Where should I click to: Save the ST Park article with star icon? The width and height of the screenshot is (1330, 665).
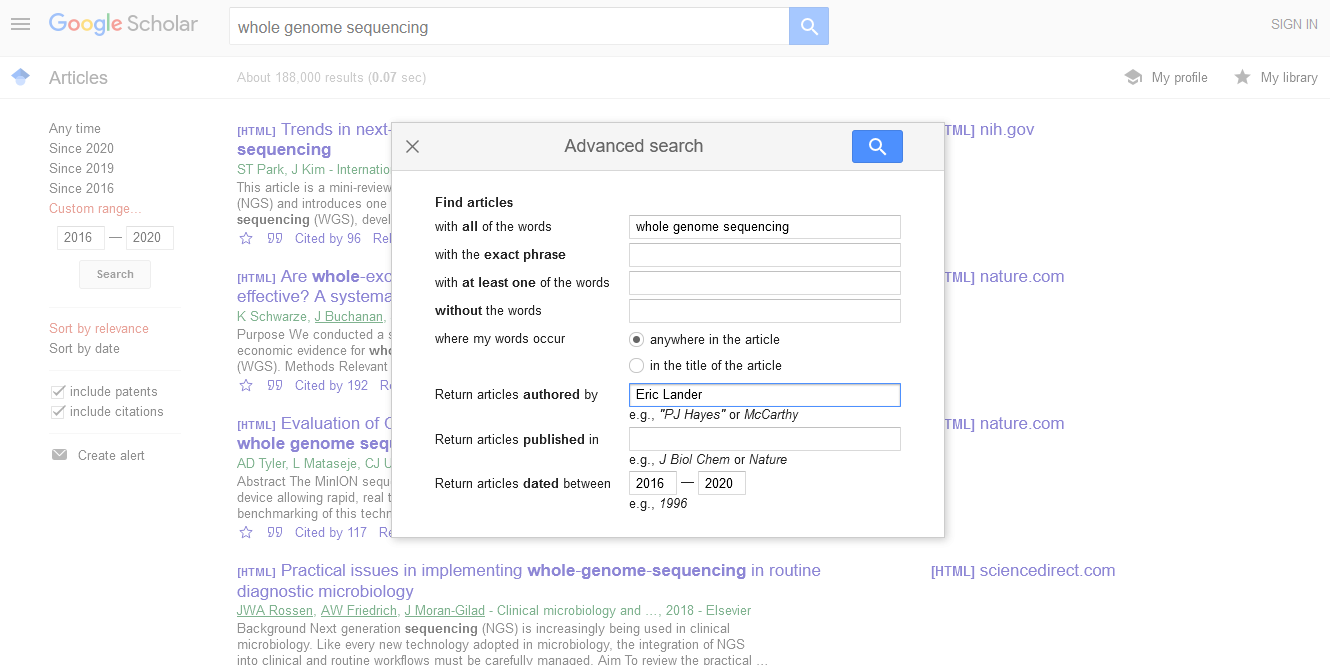[246, 239]
